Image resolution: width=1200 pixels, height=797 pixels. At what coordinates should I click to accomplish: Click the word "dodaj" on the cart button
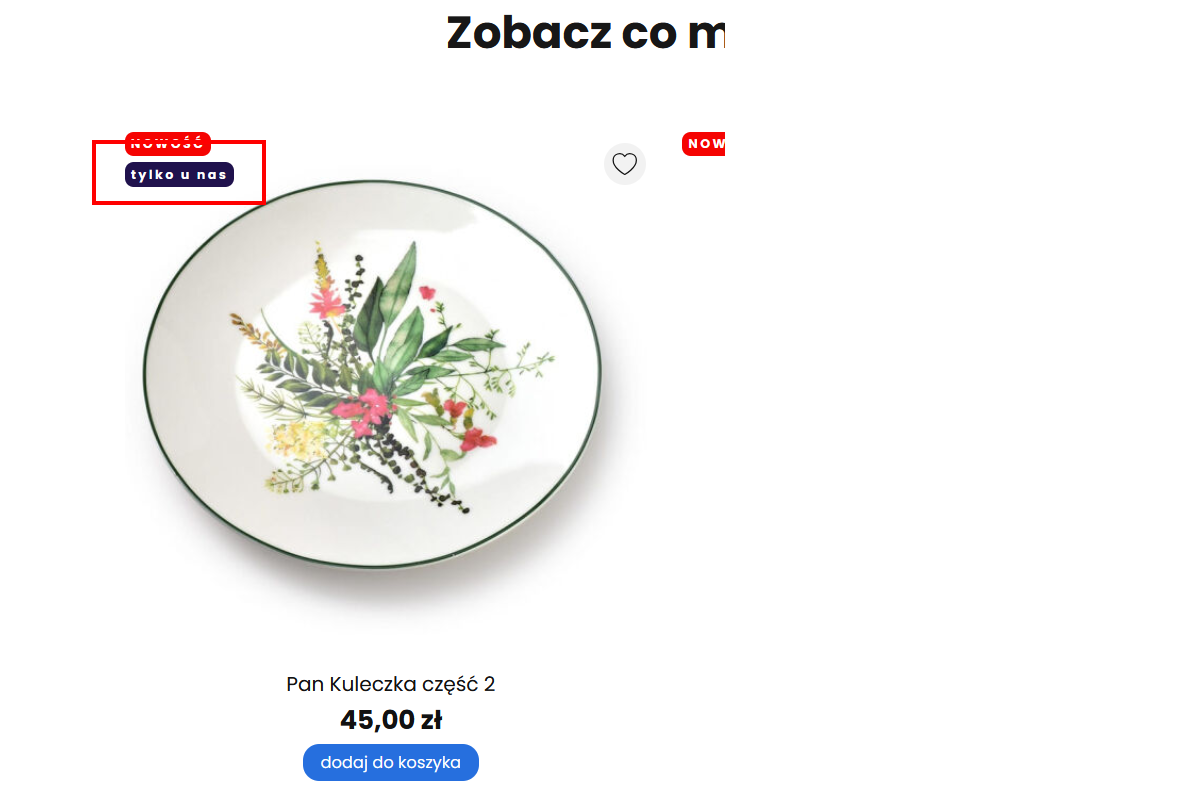pos(342,762)
